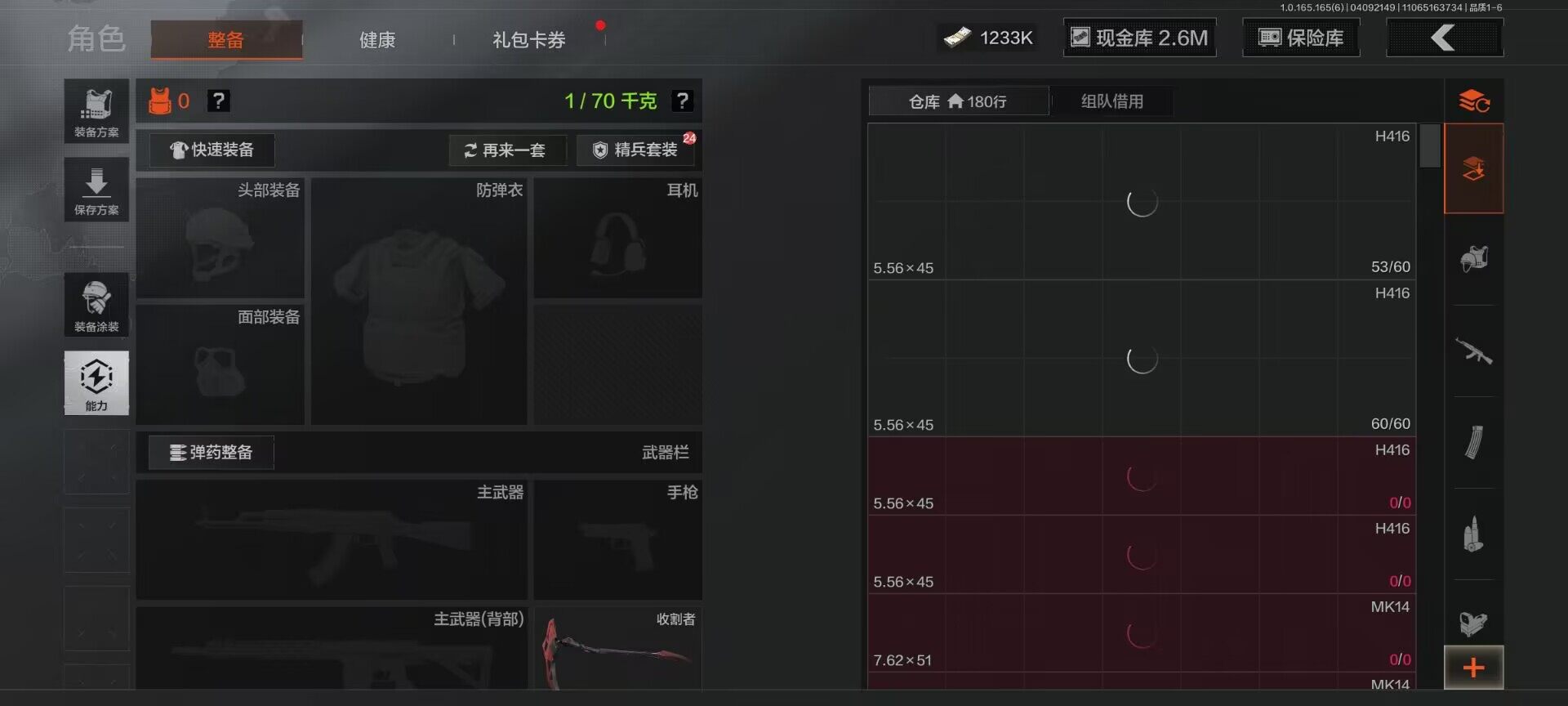Click the orange plus button in sidebar
1568x706 pixels.
1474,668
